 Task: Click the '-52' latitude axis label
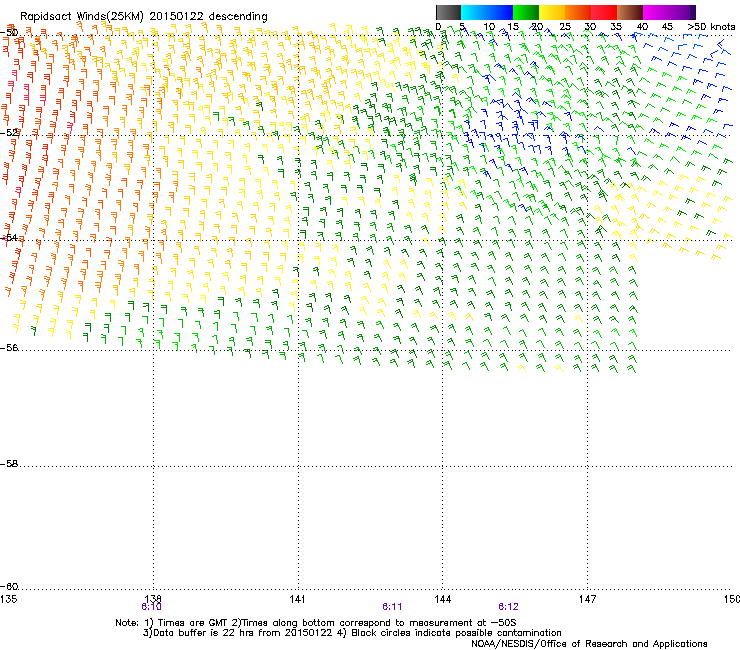coord(9,133)
